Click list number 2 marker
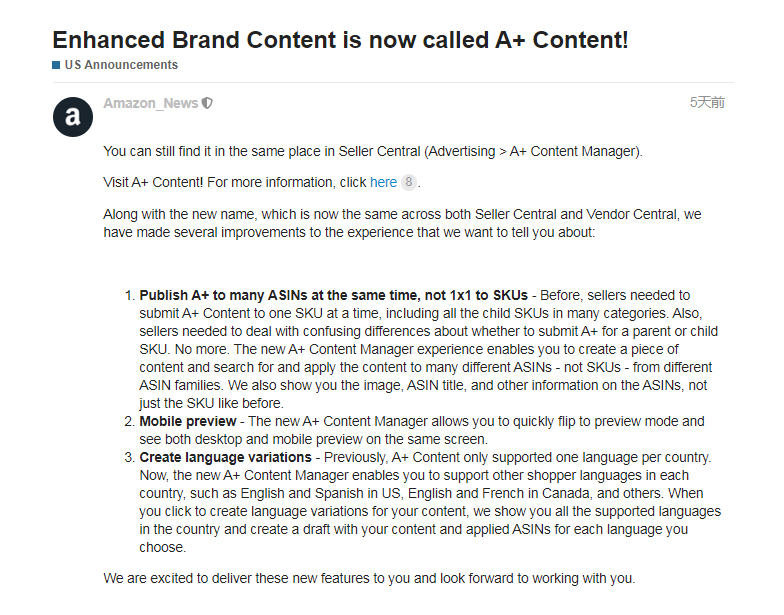 (x=130, y=422)
